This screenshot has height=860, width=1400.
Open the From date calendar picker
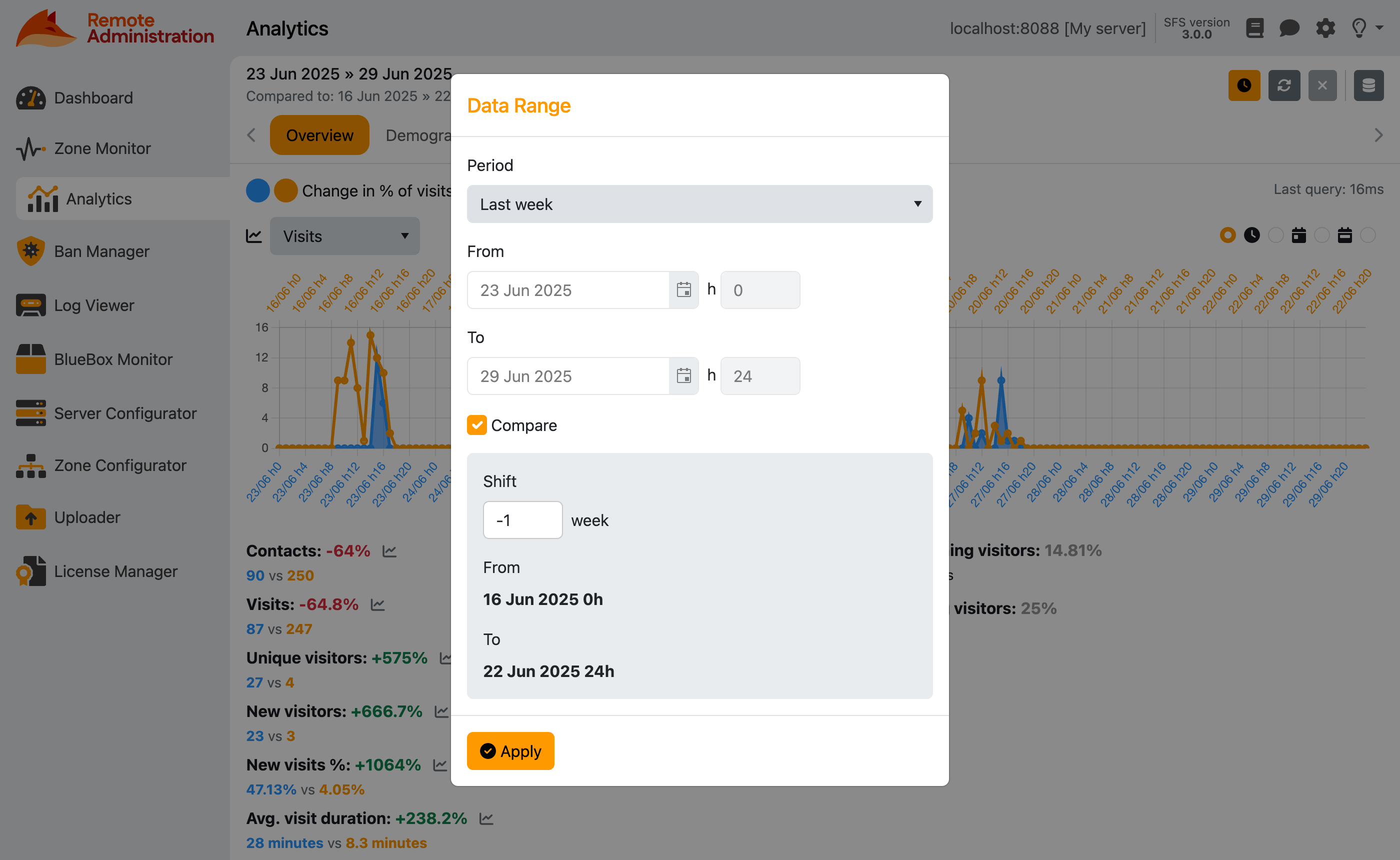pos(683,290)
